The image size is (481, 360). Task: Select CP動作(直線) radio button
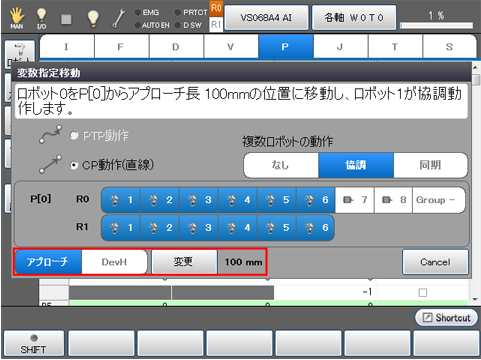tap(74, 165)
